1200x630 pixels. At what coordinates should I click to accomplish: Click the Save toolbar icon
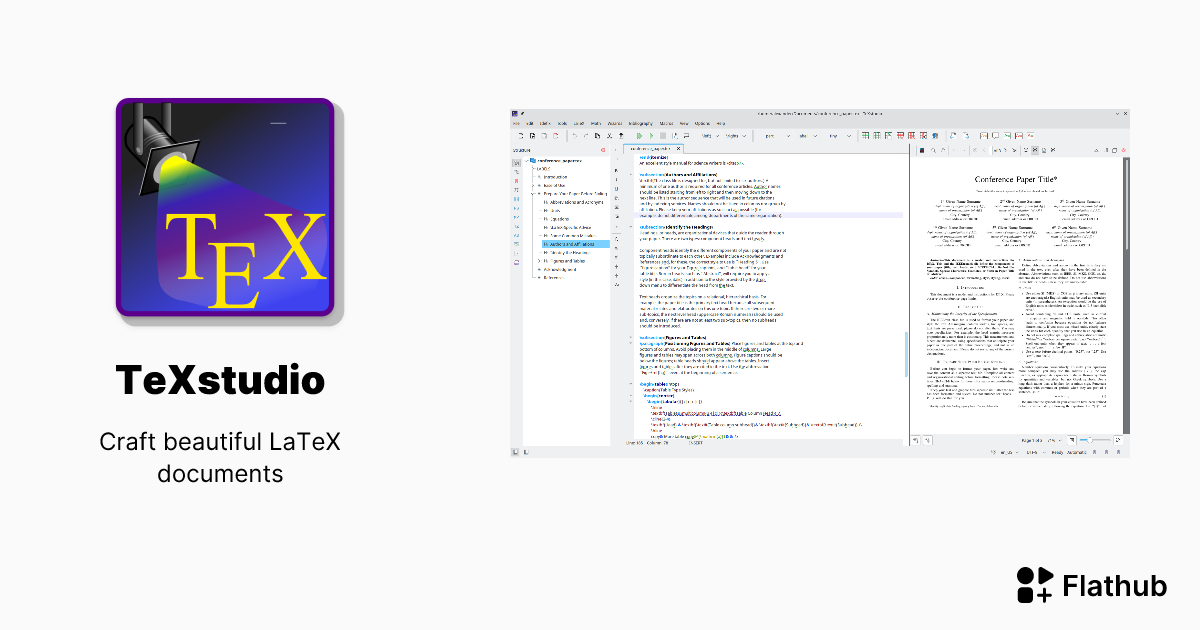544,136
